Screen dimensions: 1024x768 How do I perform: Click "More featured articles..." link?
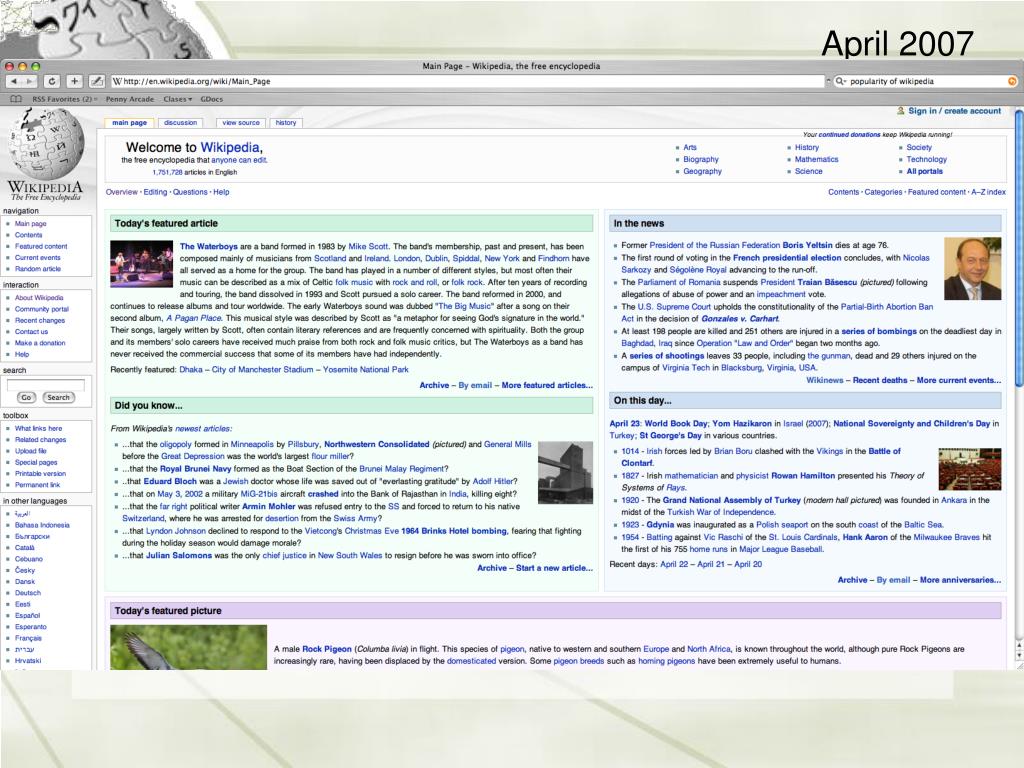pyautogui.click(x=547, y=385)
